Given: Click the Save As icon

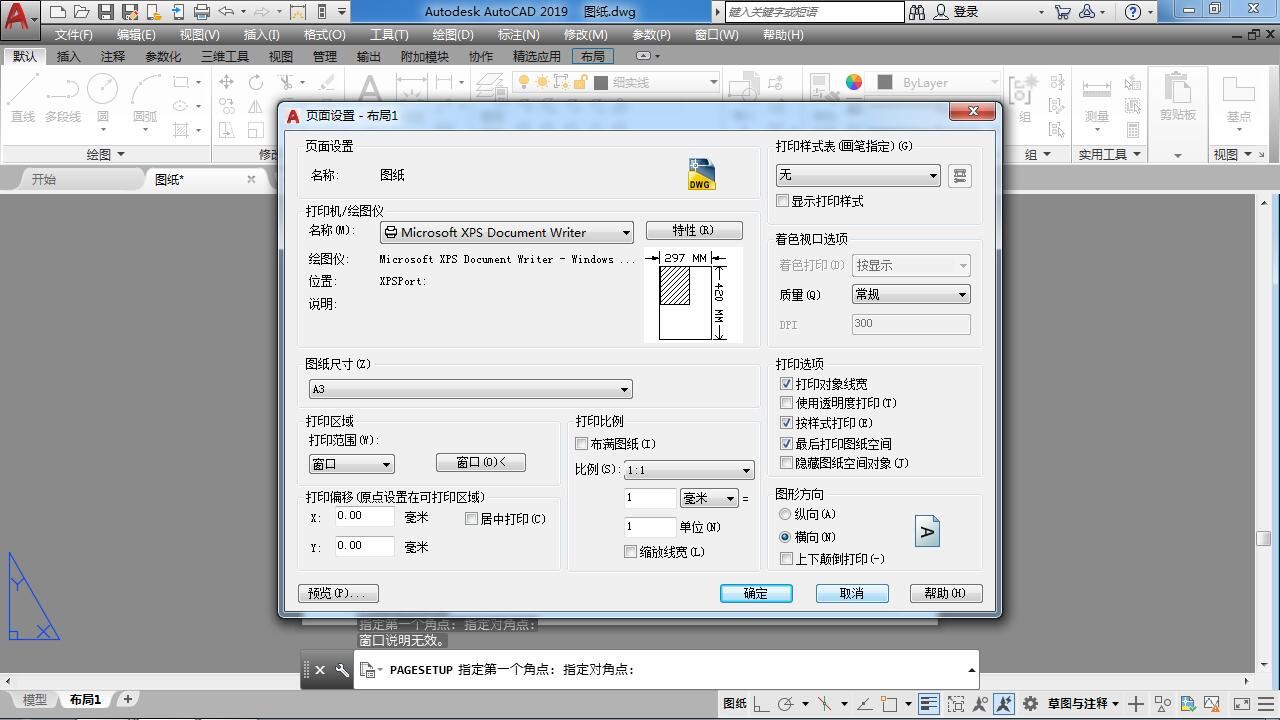Looking at the screenshot, I should point(129,12).
